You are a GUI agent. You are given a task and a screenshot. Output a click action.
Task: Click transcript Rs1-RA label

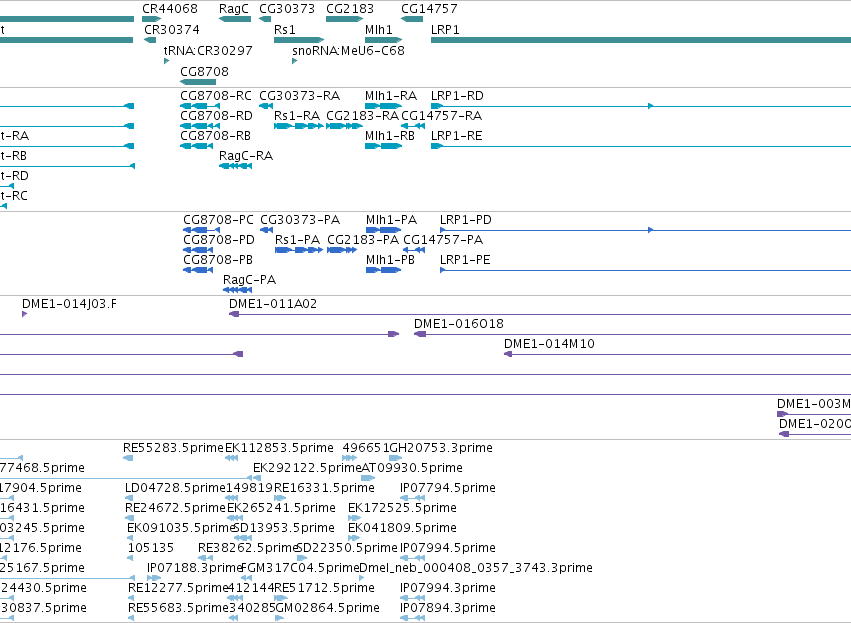click(297, 116)
